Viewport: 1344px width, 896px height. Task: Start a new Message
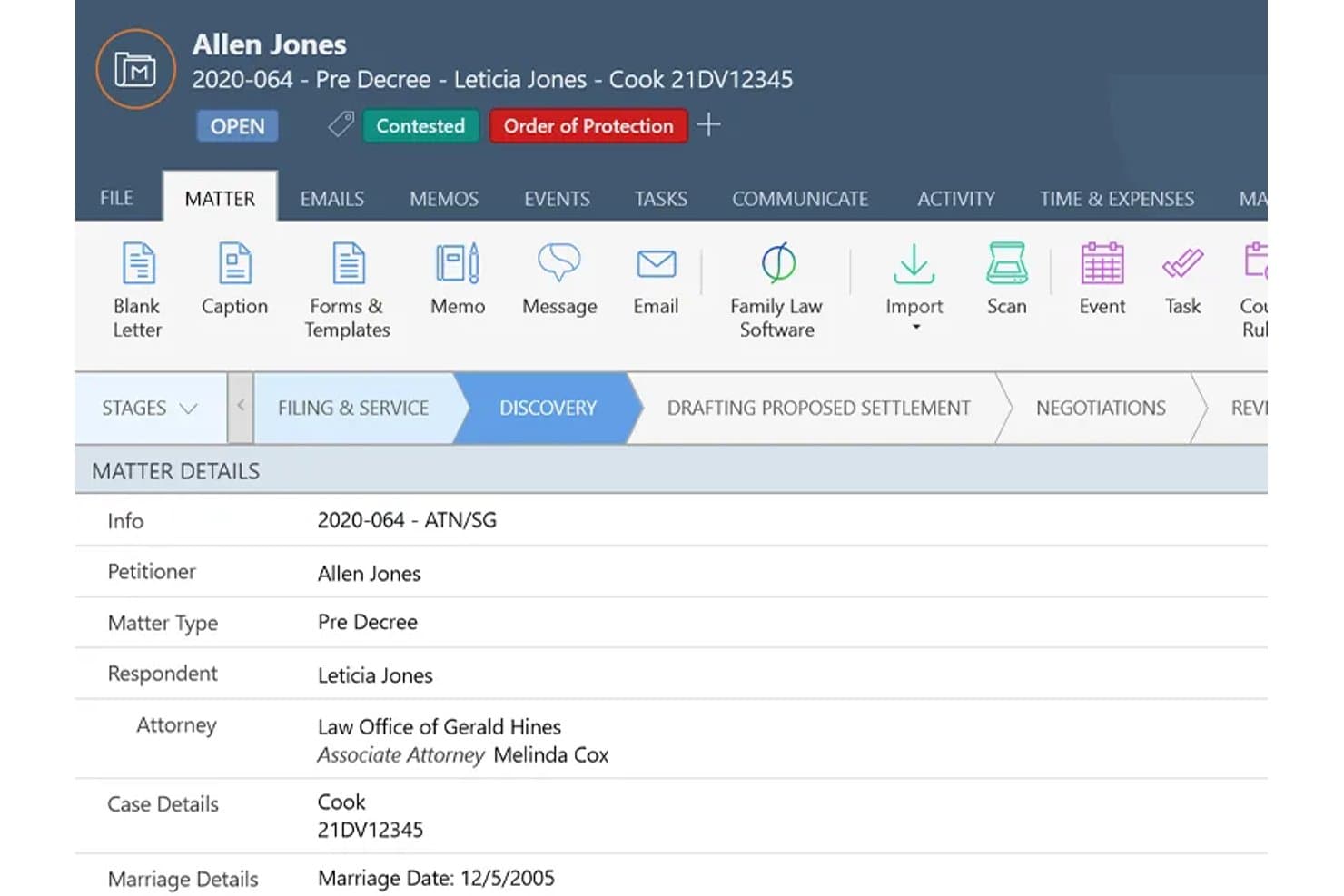[x=559, y=279]
